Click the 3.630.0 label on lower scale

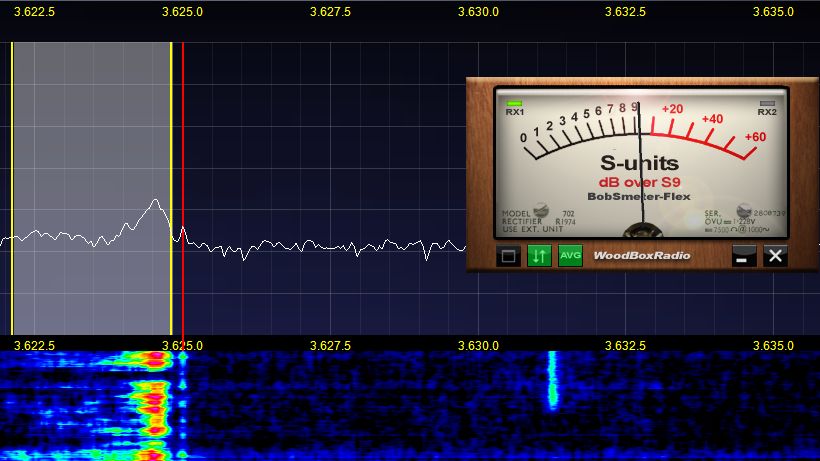point(478,345)
